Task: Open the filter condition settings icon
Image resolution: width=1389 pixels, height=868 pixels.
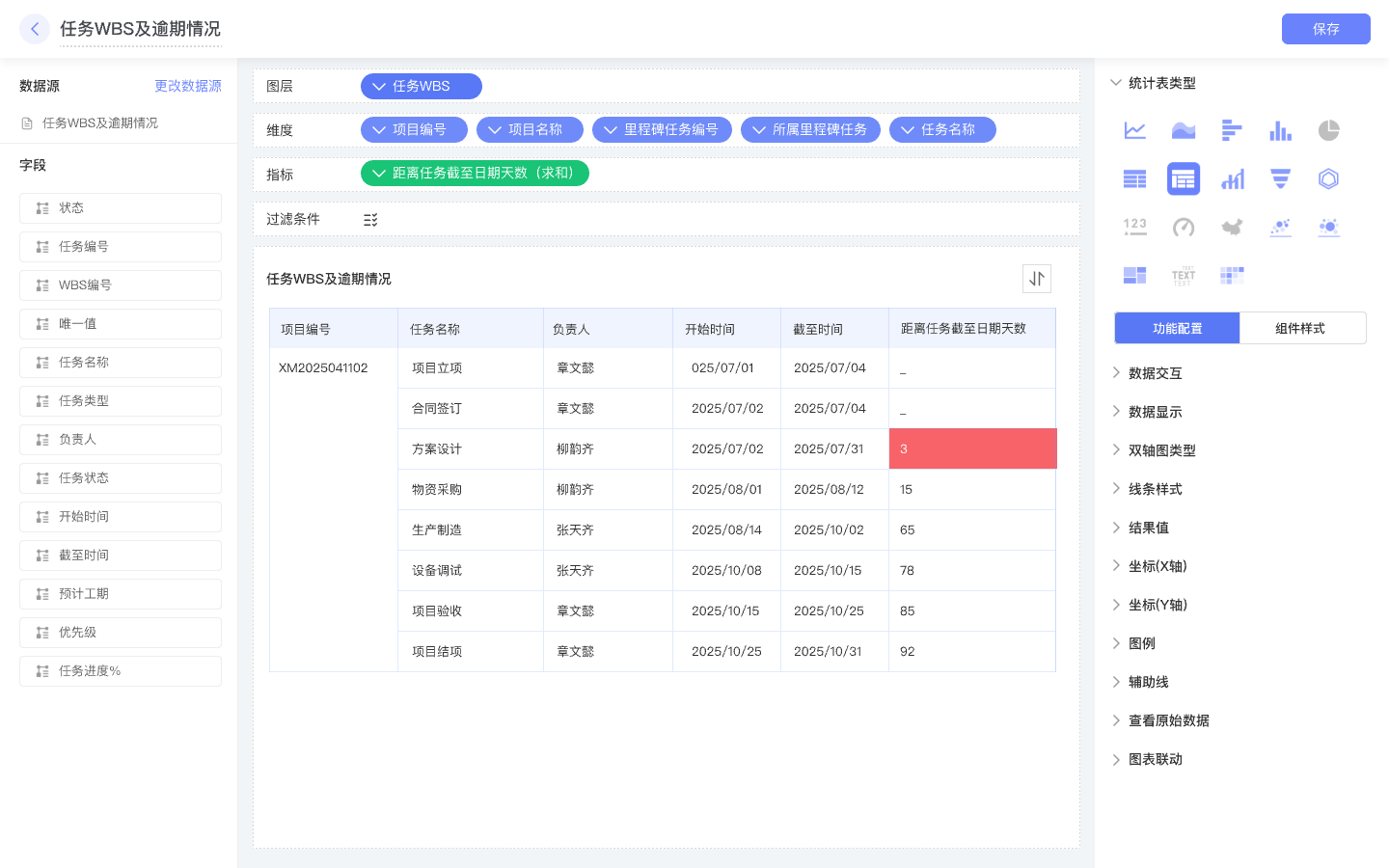Action: 370,220
